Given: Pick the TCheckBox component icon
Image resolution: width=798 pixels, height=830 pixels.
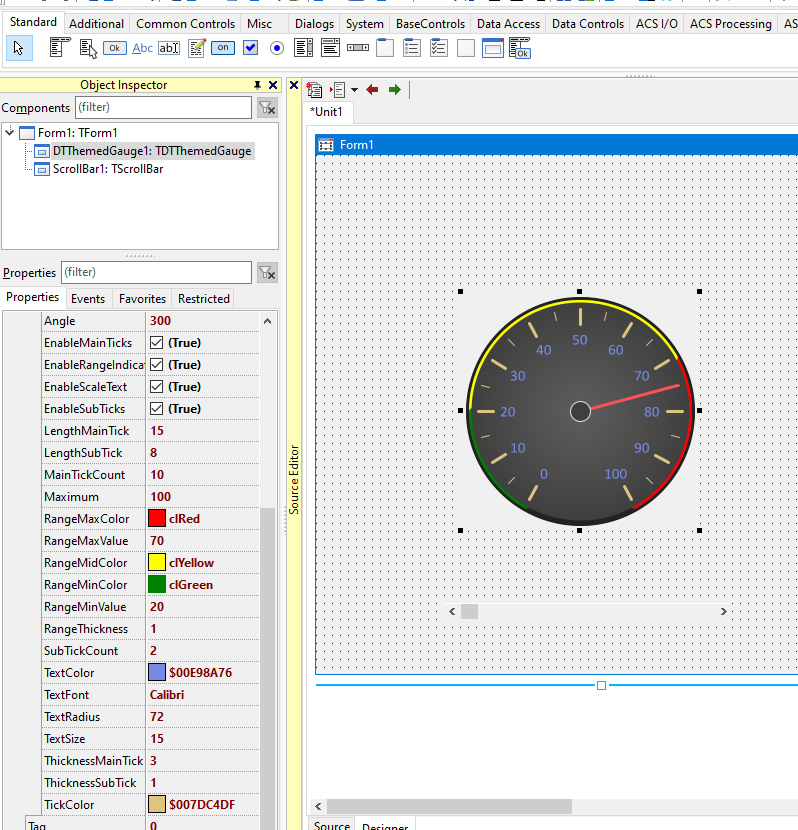Looking at the screenshot, I should click(x=250, y=48).
